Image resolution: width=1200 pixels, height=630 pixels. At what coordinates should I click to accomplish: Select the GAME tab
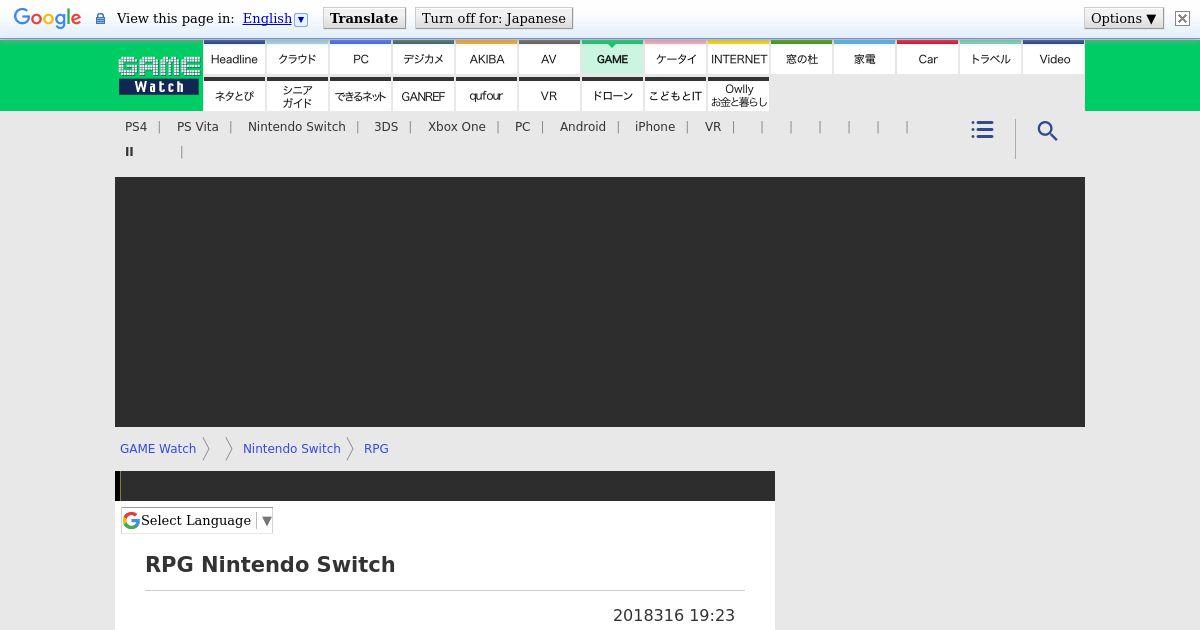point(612,58)
